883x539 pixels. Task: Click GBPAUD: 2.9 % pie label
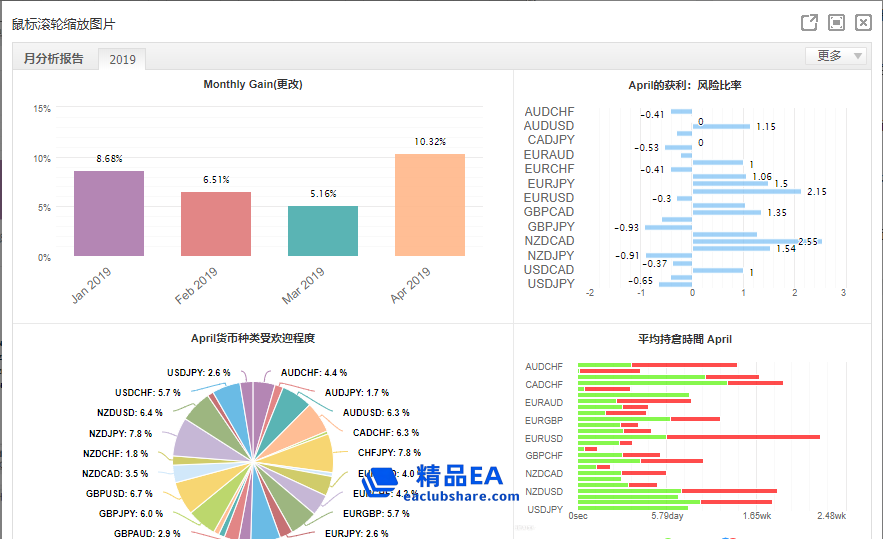pyautogui.click(x=147, y=533)
